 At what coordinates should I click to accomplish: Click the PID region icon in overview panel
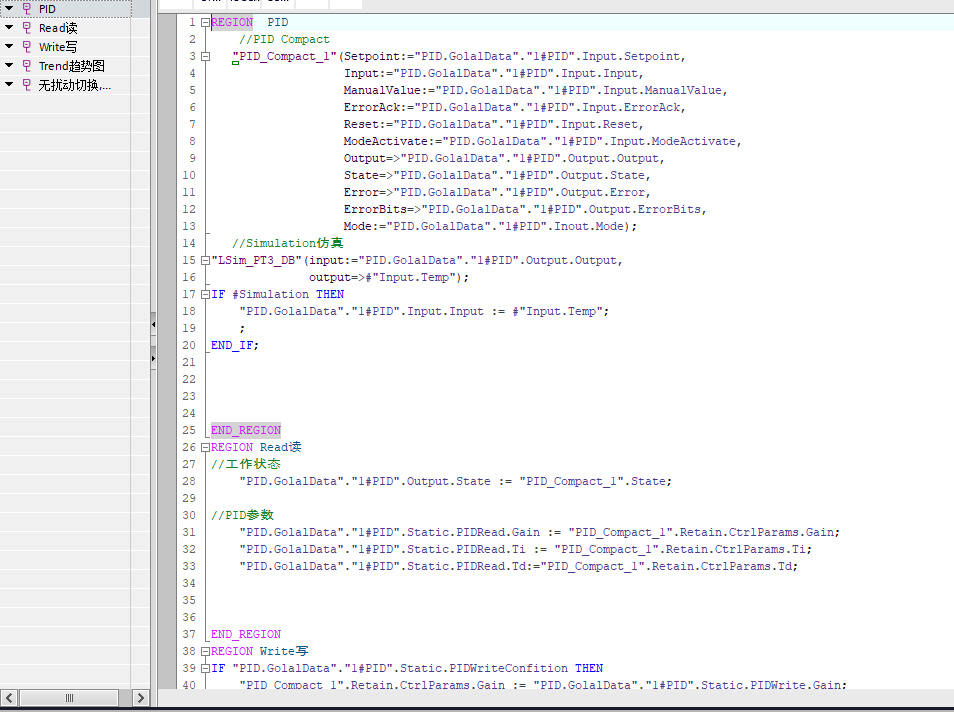(27, 9)
